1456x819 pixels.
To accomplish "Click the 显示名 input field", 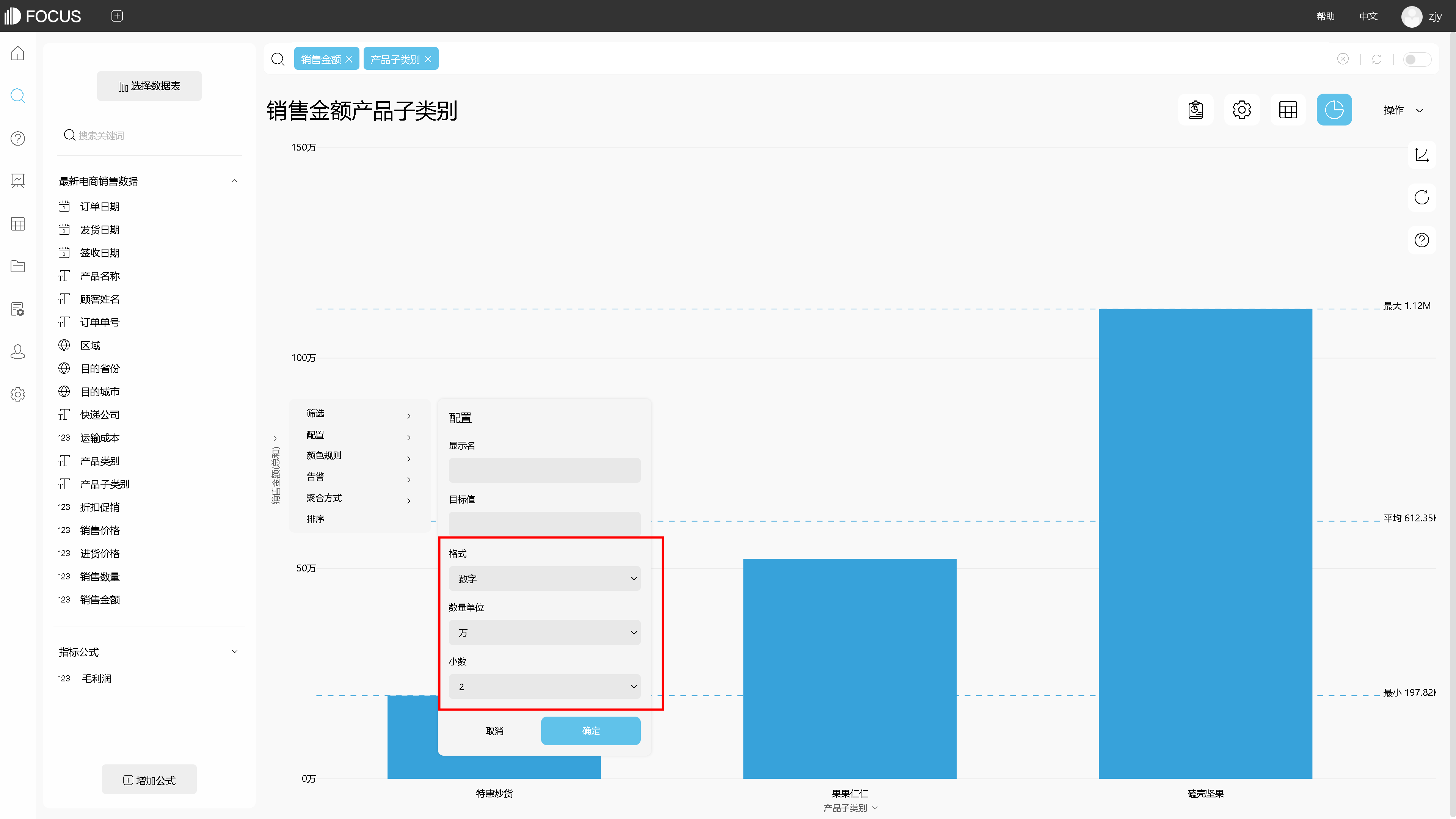I will [544, 470].
